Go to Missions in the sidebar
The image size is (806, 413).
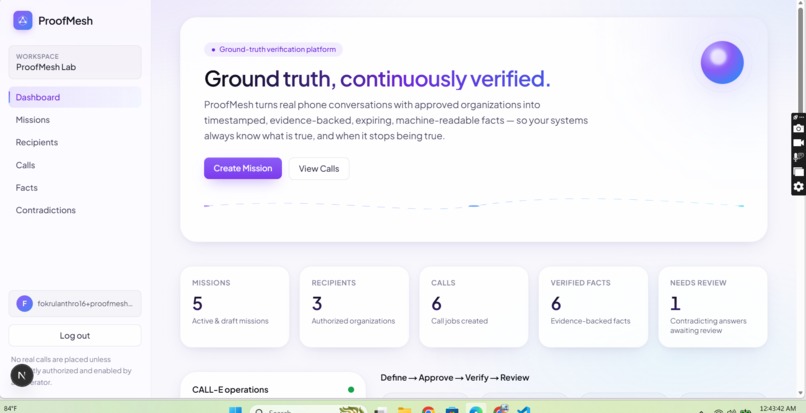click(75, 120)
